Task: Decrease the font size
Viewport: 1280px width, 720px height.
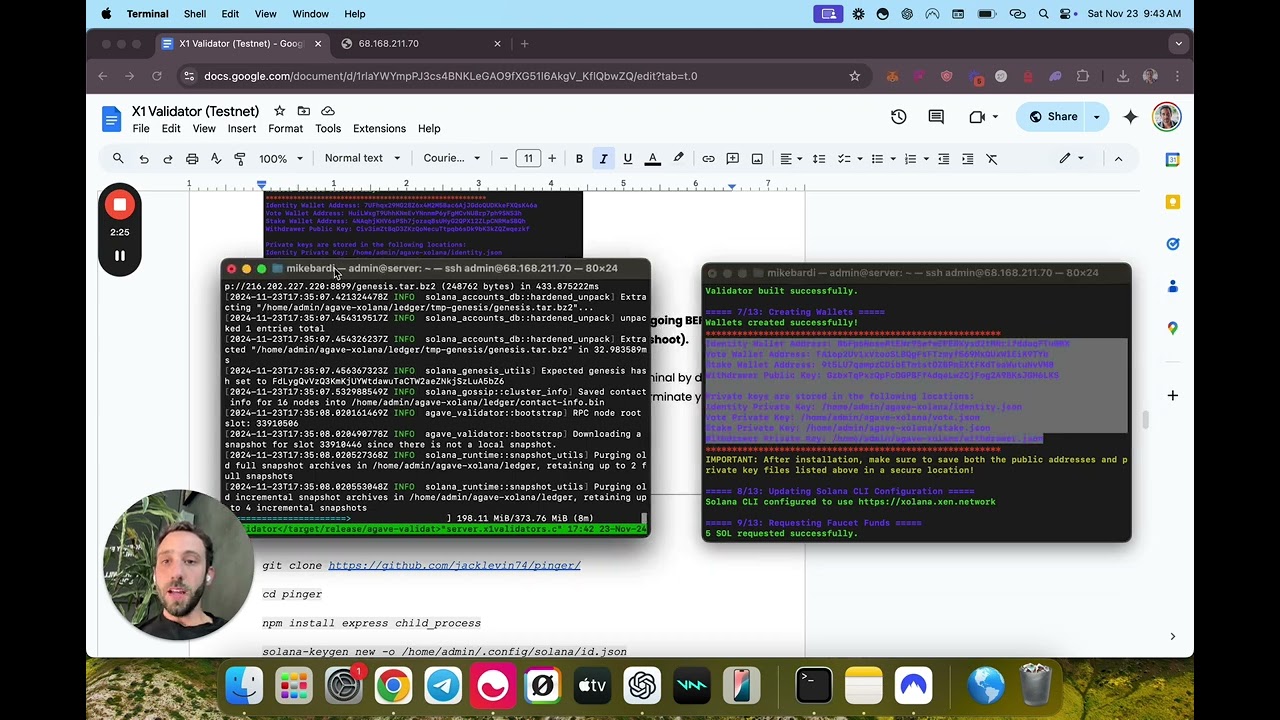Action: [503, 158]
